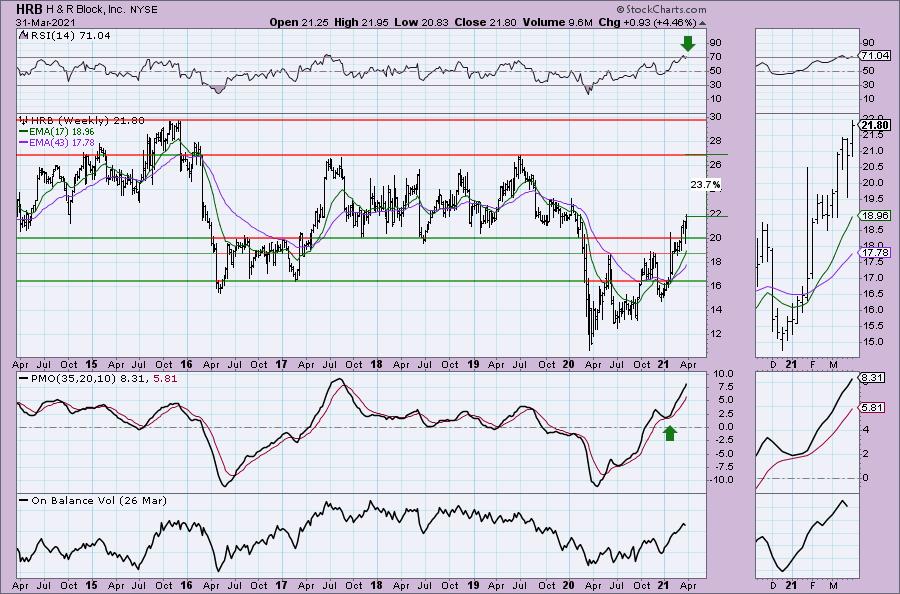Click the 31-Mar-2021 chart date
The width and height of the screenshot is (900, 594).
pos(45,22)
